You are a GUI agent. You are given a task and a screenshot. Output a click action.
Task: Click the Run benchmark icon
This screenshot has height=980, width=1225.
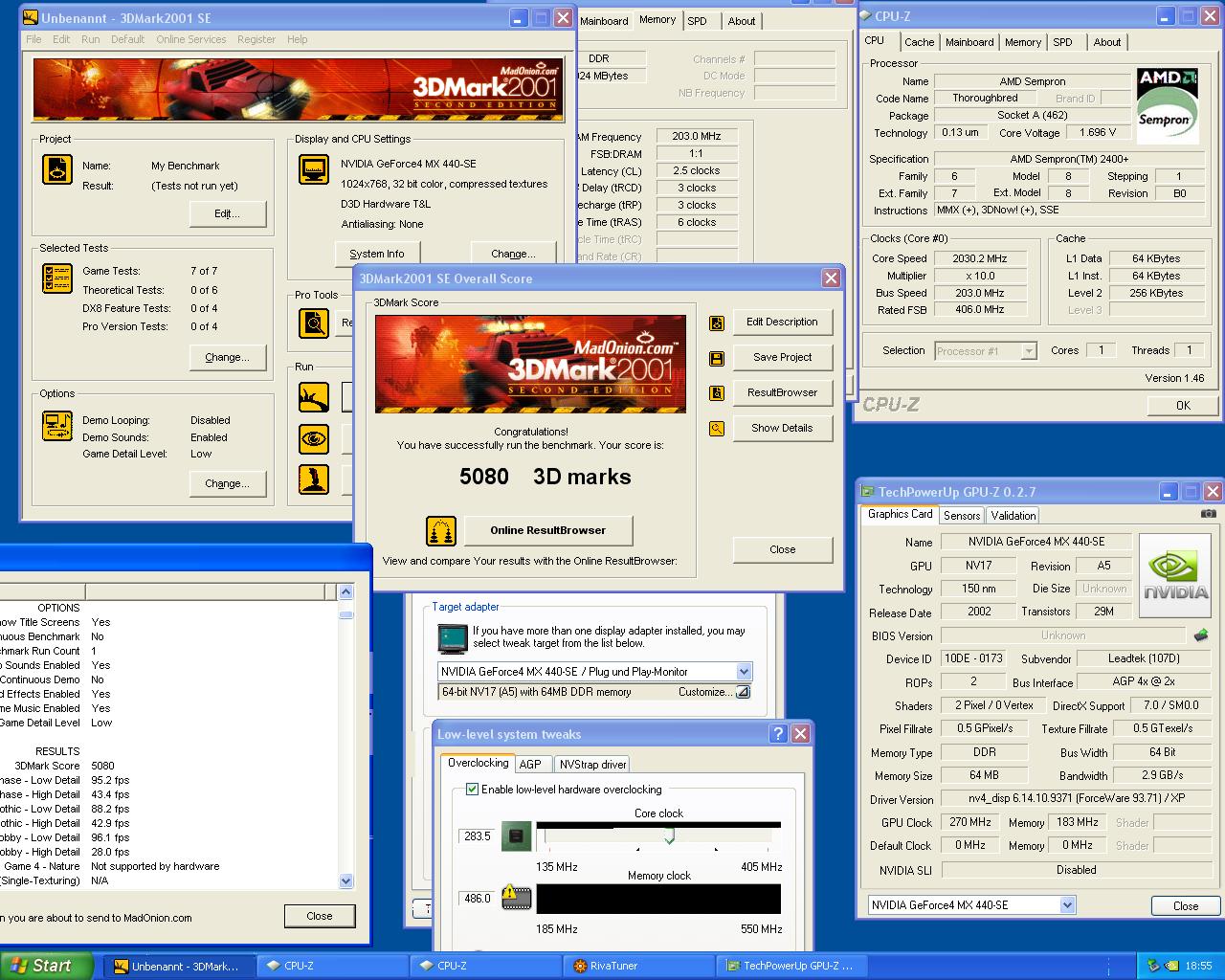pyautogui.click(x=314, y=397)
